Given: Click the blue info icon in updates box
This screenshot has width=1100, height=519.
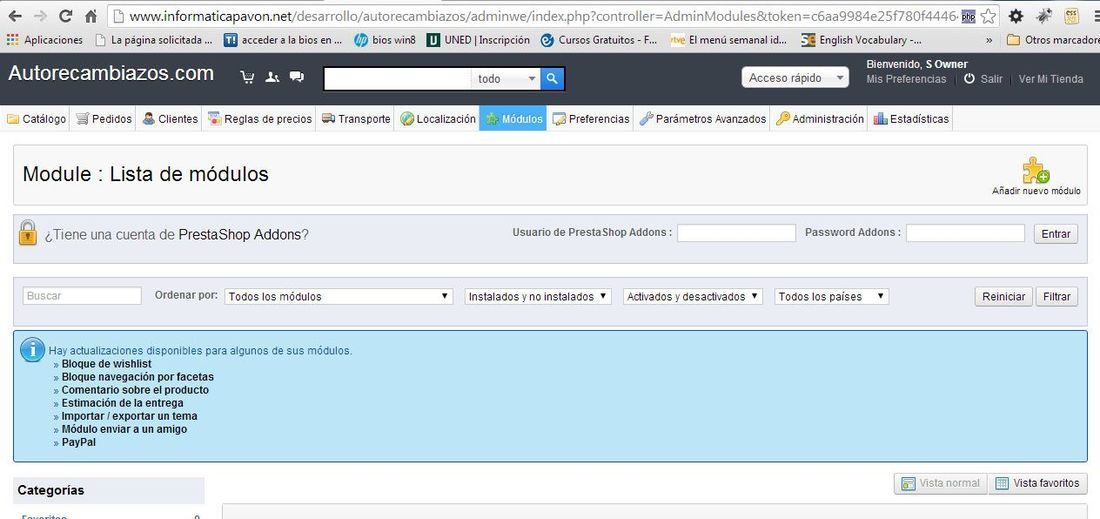Looking at the screenshot, I should (x=32, y=349).
